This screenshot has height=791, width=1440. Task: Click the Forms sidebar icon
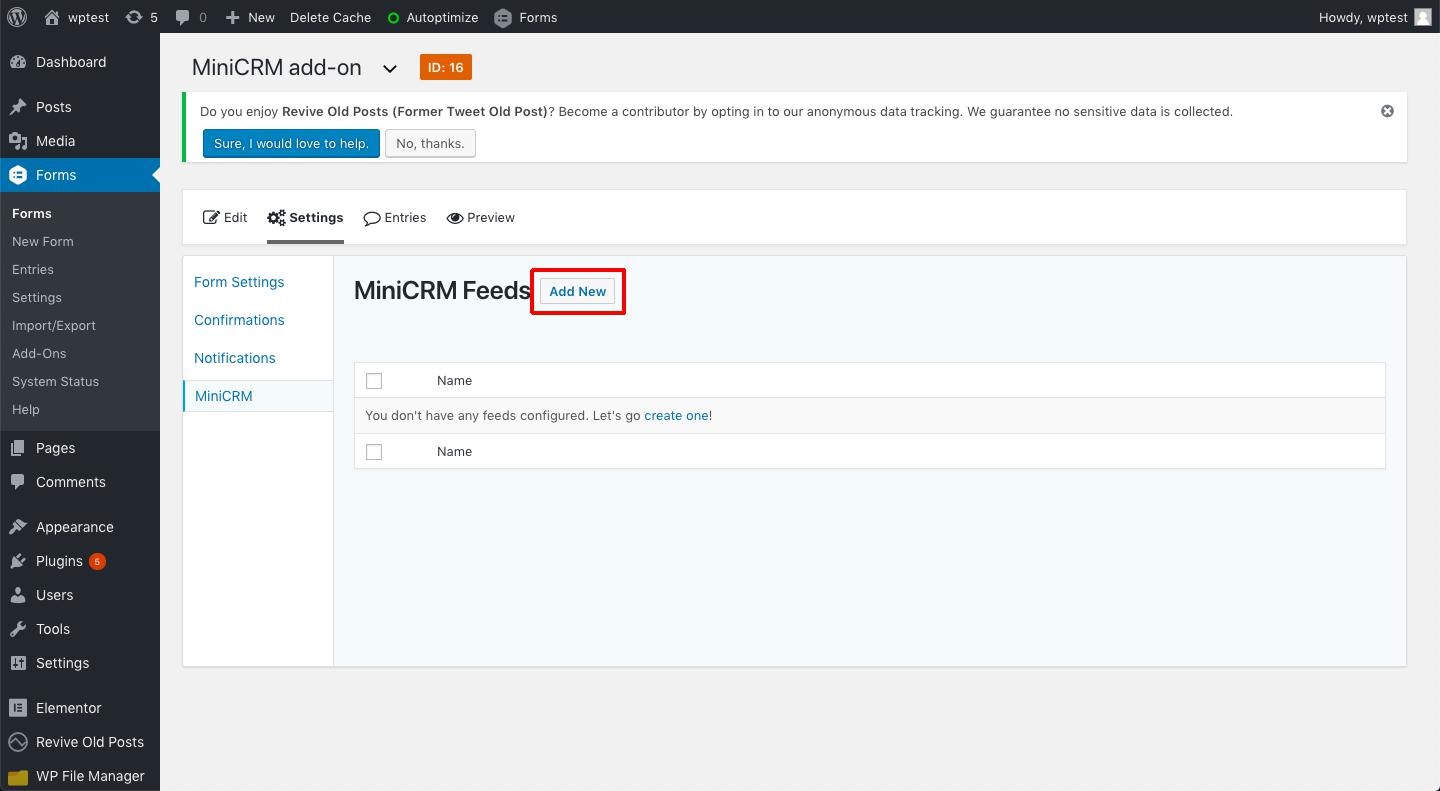pos(18,175)
